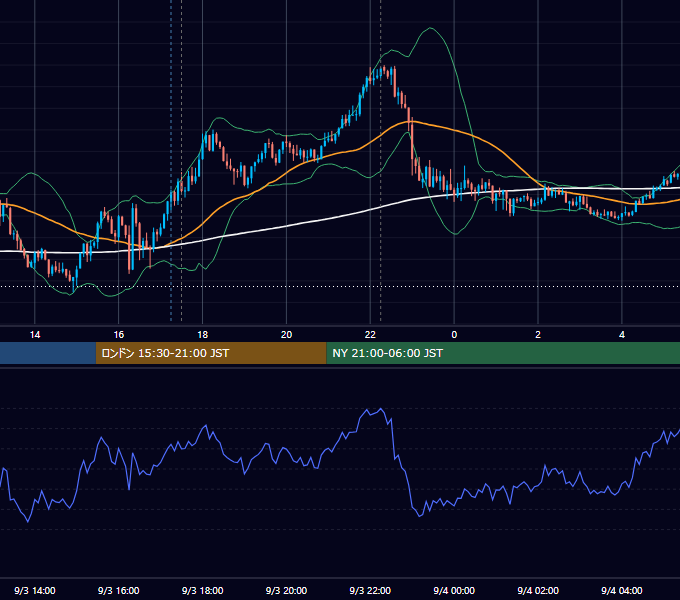Click the 9/3 16:00 date label

(118, 590)
